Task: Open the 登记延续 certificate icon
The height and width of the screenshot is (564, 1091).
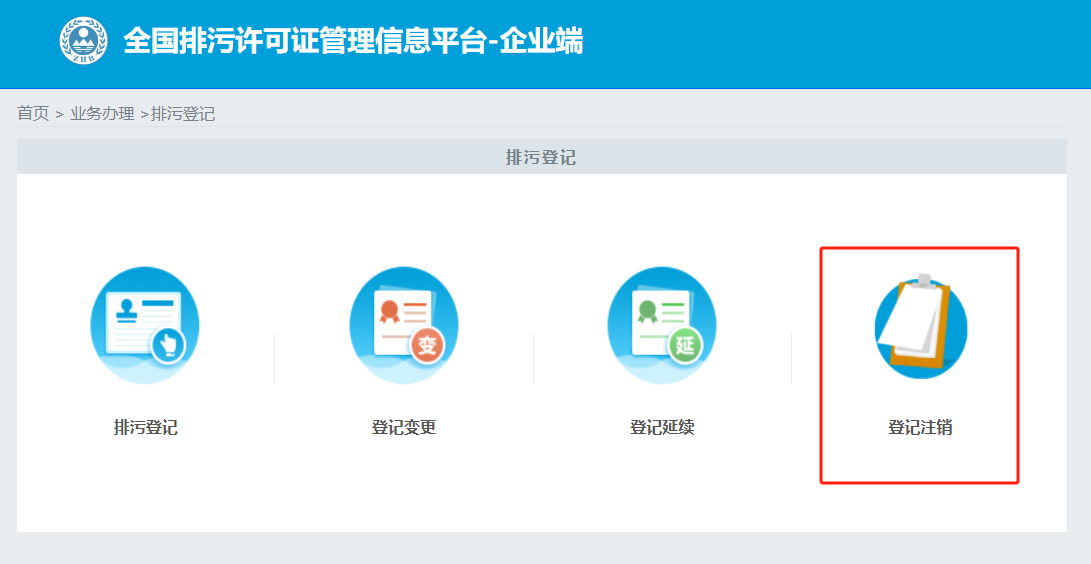Action: click(661, 324)
